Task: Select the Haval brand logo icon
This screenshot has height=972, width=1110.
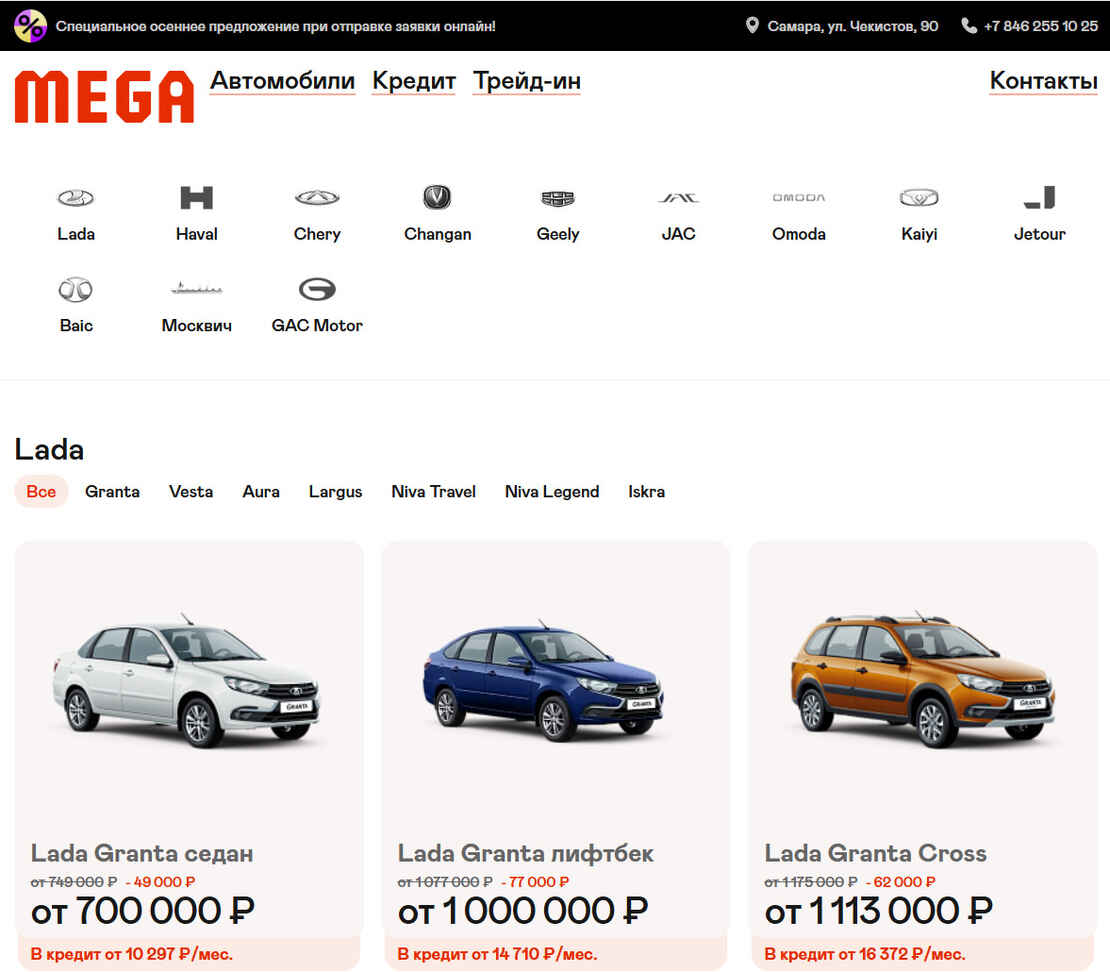Action: pos(197,198)
